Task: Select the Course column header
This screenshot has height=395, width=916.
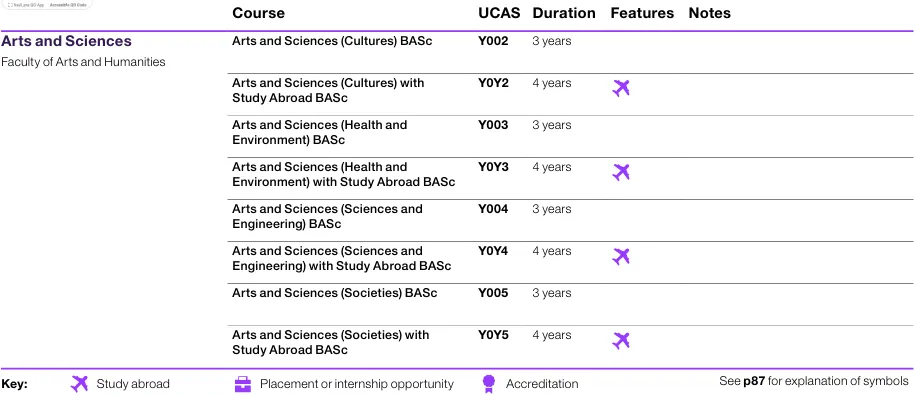Action: click(258, 13)
